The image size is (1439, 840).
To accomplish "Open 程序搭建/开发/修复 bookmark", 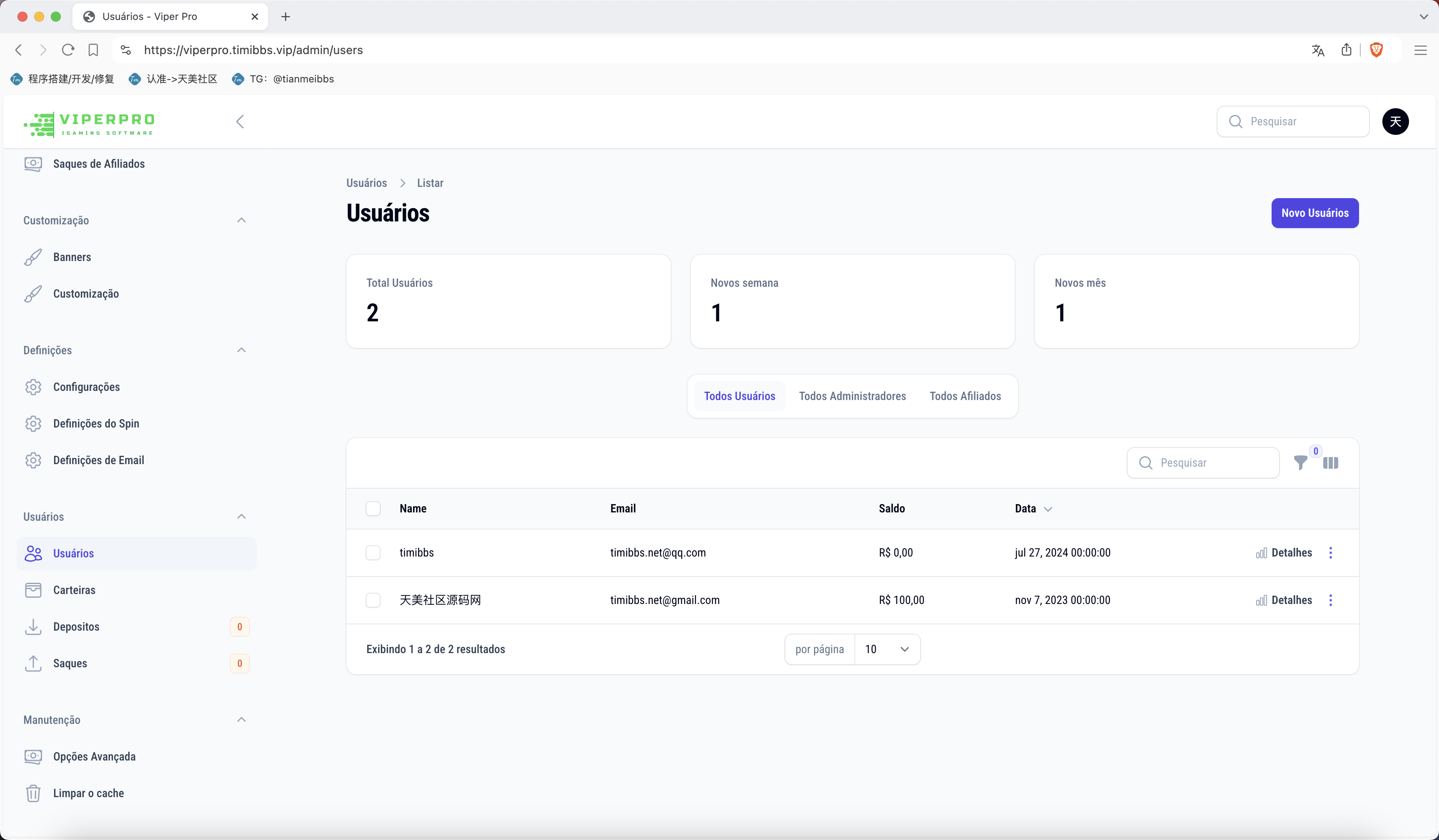I will (62, 79).
